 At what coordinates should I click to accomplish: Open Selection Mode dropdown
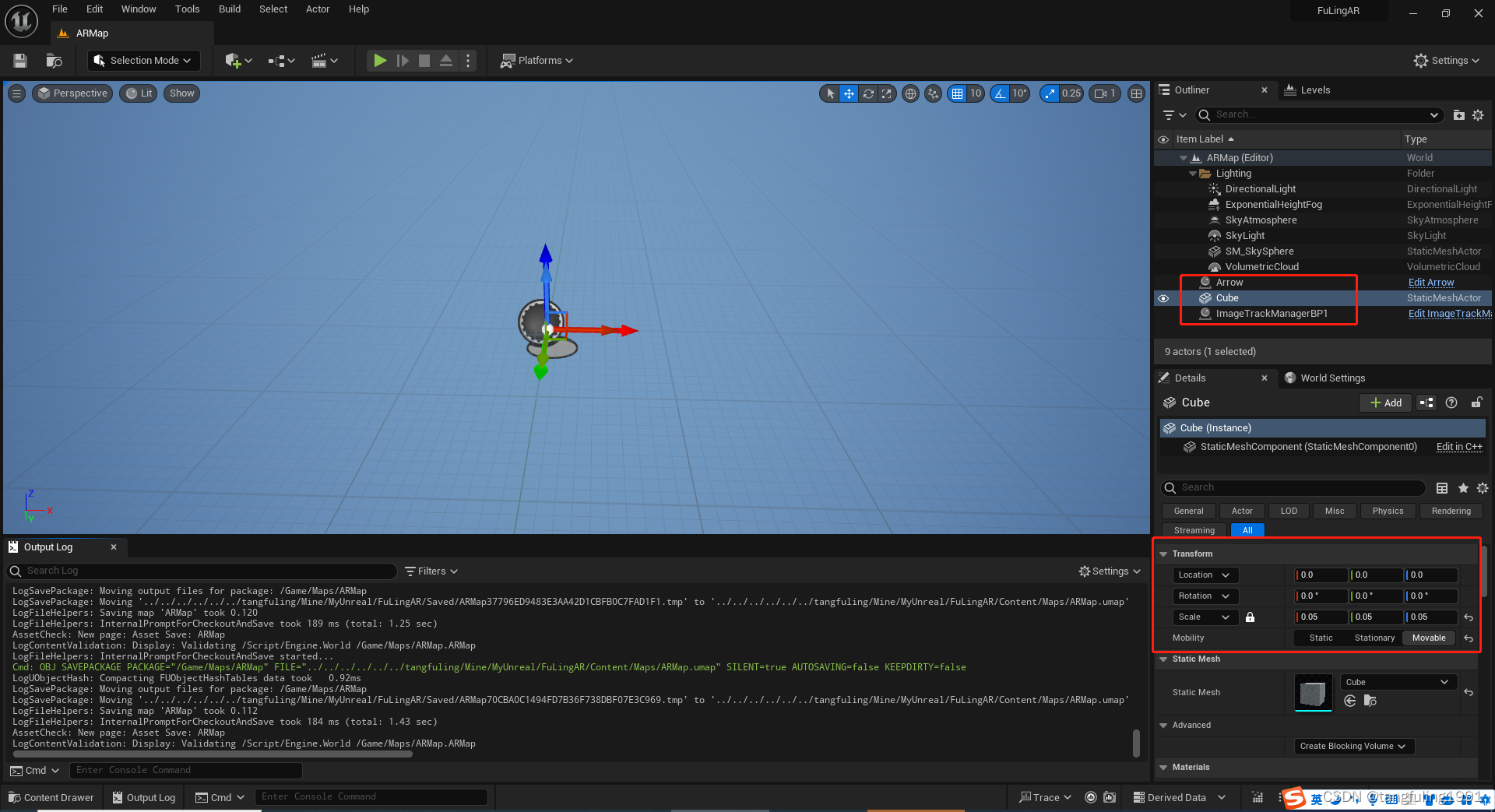143,61
